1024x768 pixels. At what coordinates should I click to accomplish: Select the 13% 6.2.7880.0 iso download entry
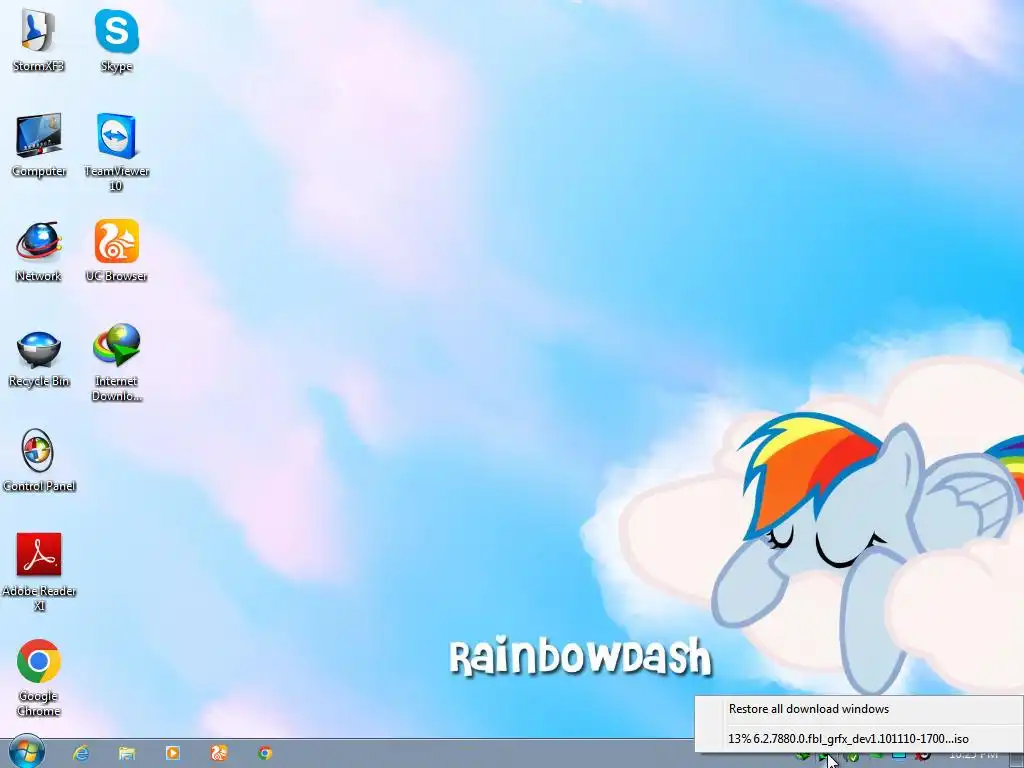pos(859,739)
